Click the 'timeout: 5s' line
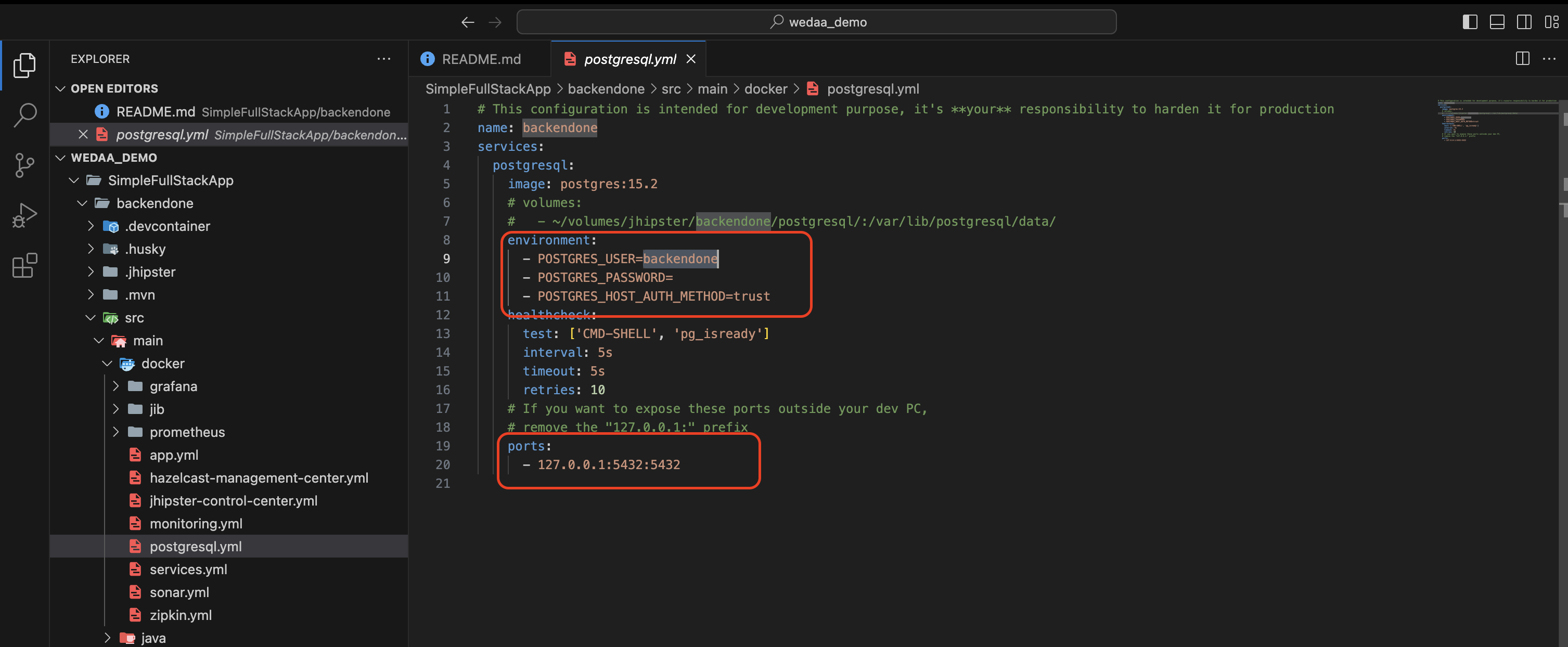1568x647 pixels. (x=563, y=371)
